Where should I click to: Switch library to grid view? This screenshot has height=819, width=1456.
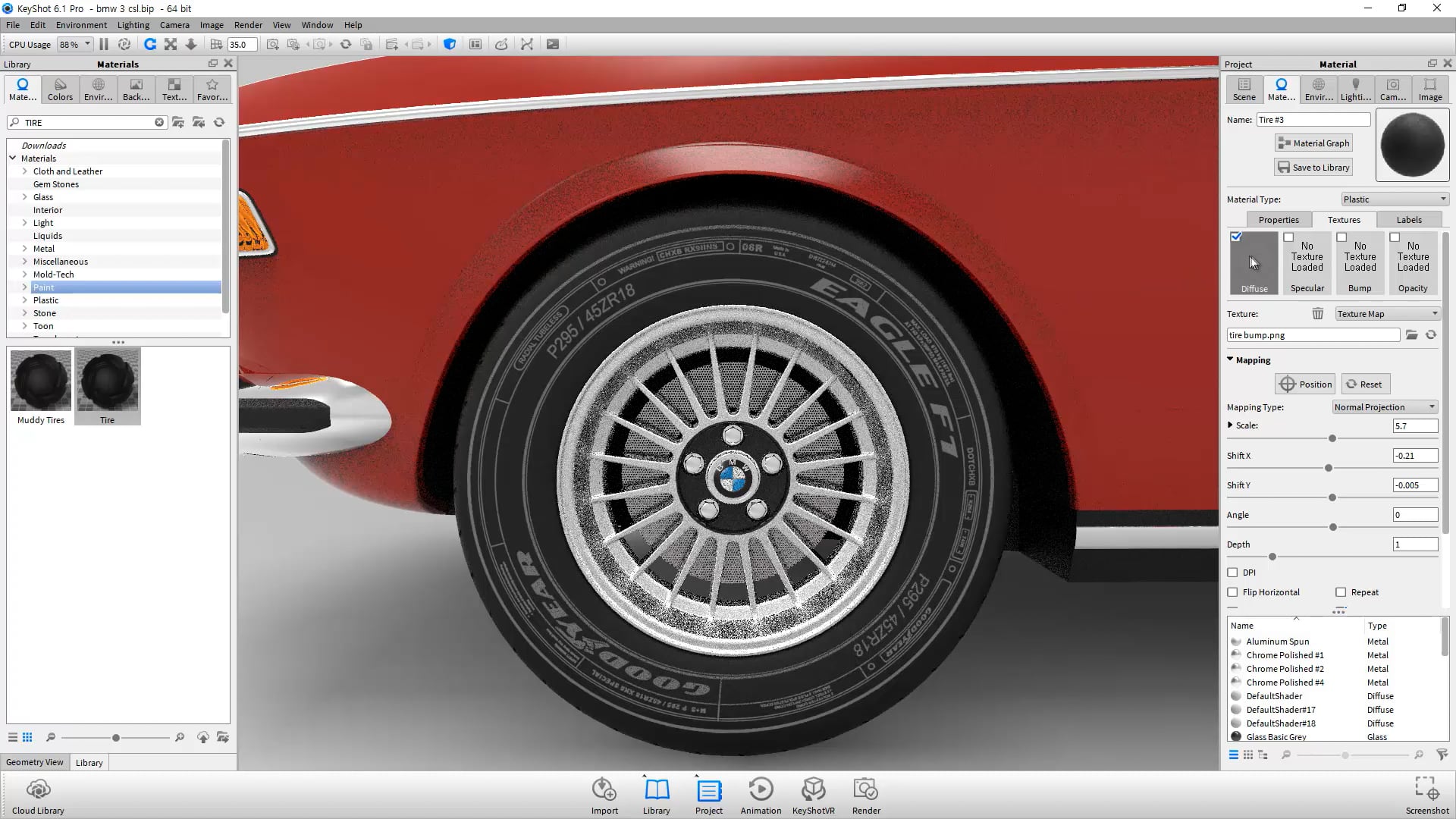[27, 737]
